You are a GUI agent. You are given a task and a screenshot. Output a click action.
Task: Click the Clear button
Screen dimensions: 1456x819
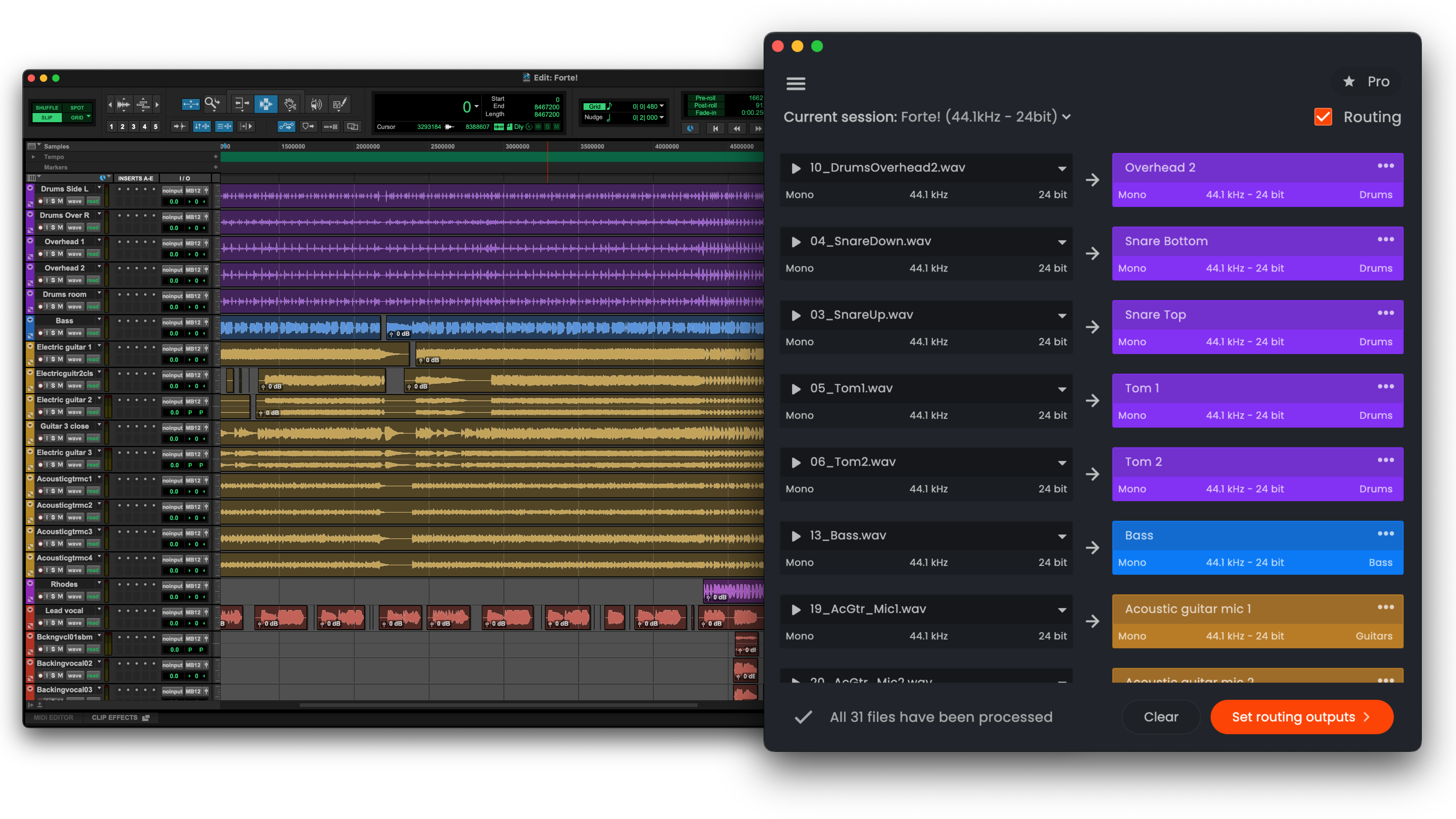point(1160,717)
